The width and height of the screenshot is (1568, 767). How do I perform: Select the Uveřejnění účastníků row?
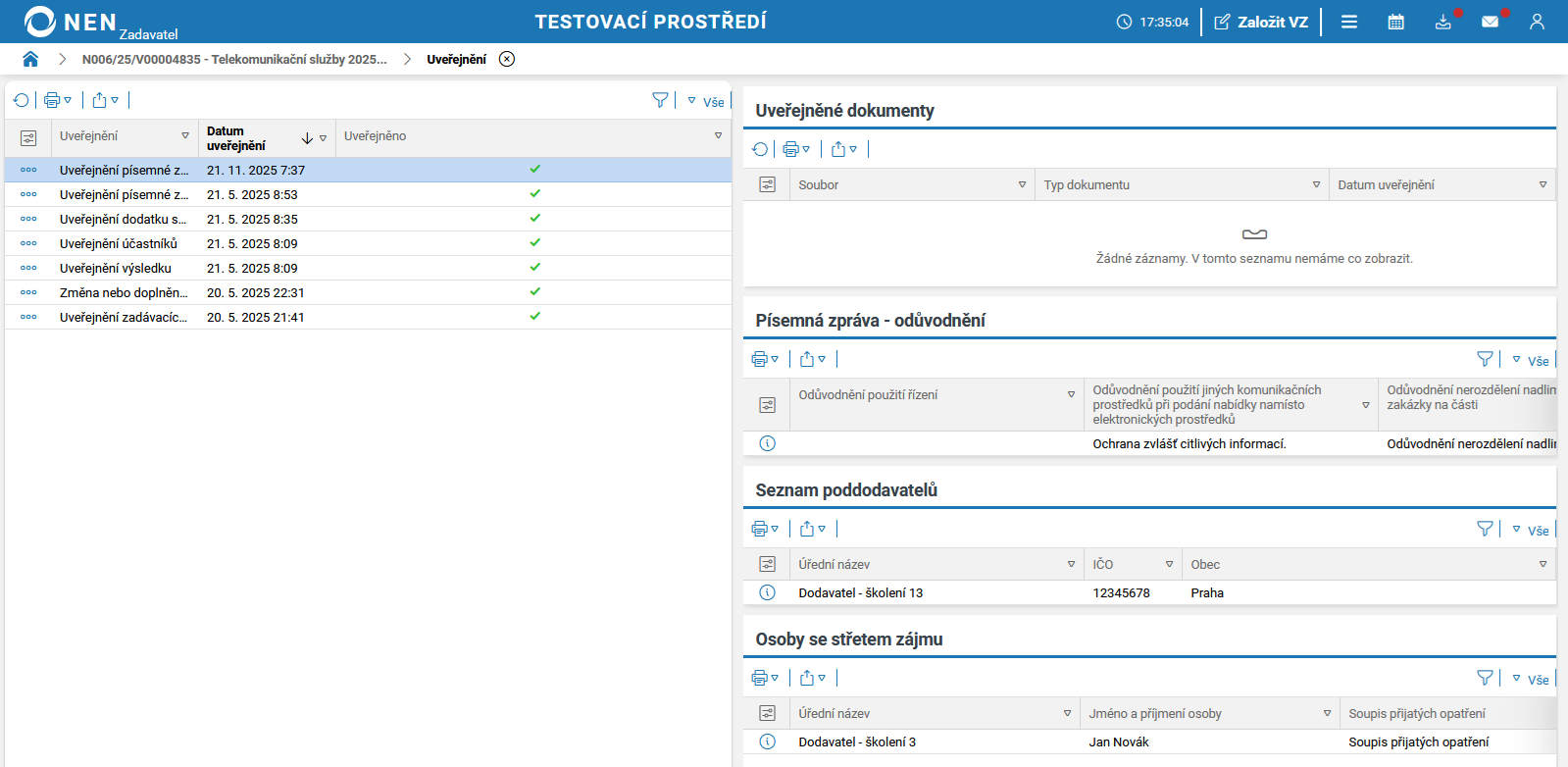118,243
